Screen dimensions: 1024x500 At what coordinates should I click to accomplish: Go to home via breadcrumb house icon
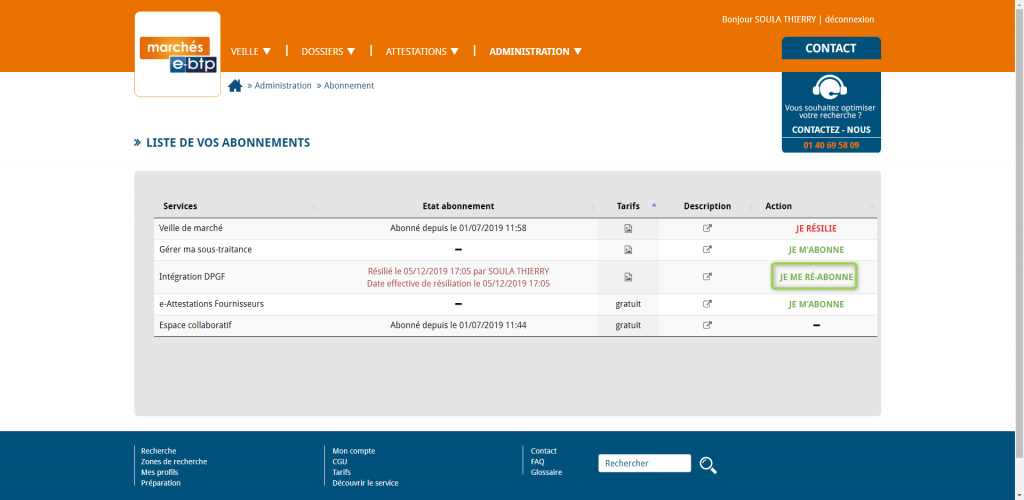pyautogui.click(x=235, y=86)
